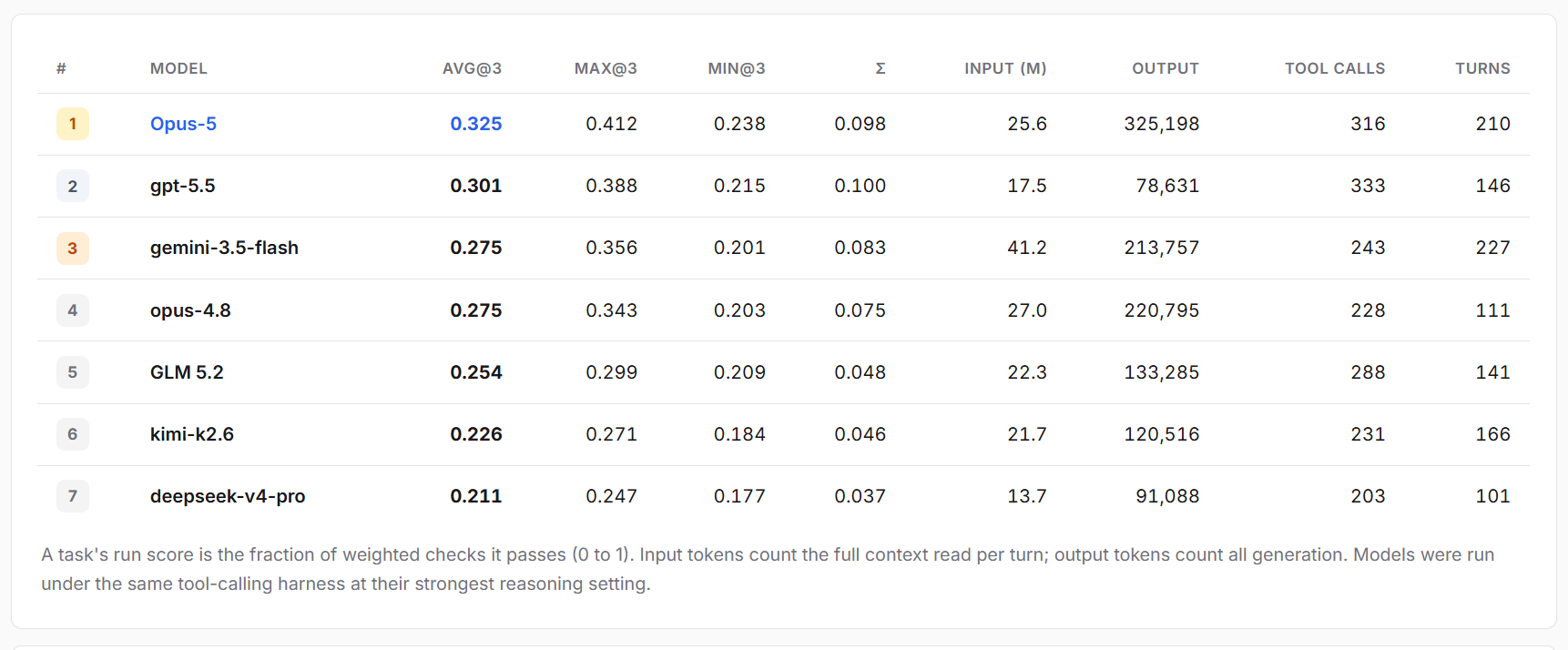Click the footnote about task run scores
Screen dimensions: 1568x650
(x=768, y=569)
